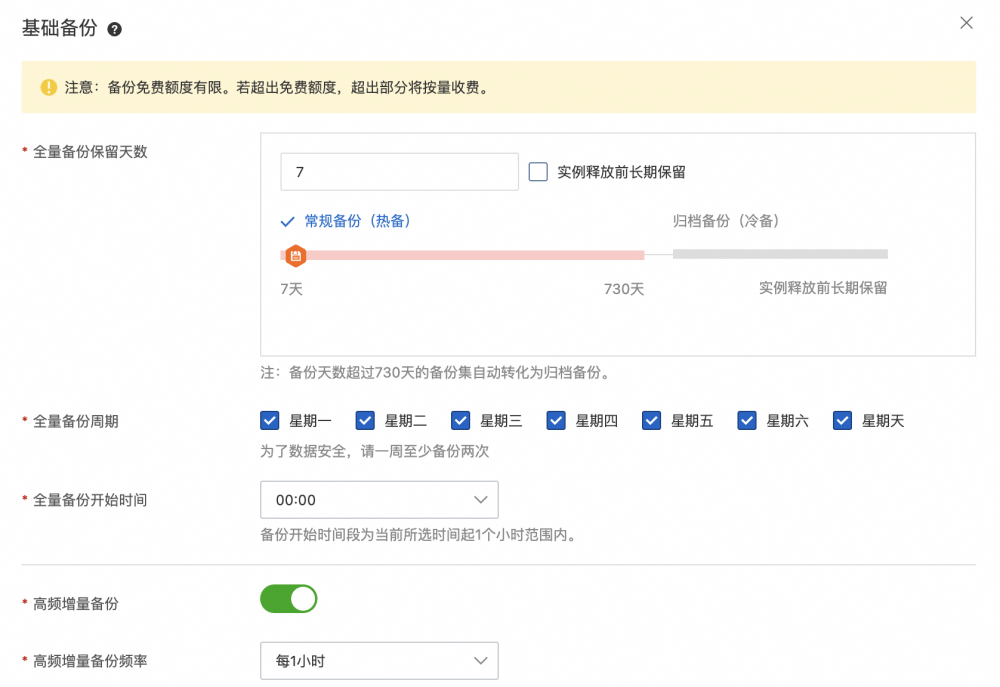1000x687 pixels.
Task: Select the 归档备份（冷备） label
Action: pos(726,221)
